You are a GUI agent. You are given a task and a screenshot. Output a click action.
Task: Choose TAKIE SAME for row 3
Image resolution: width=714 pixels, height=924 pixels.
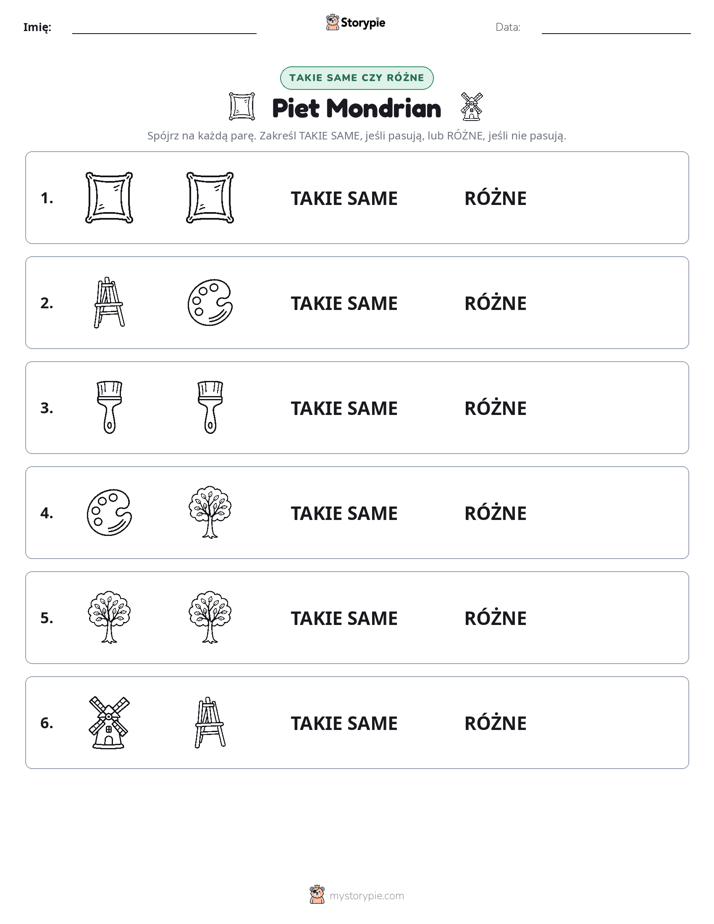point(344,408)
